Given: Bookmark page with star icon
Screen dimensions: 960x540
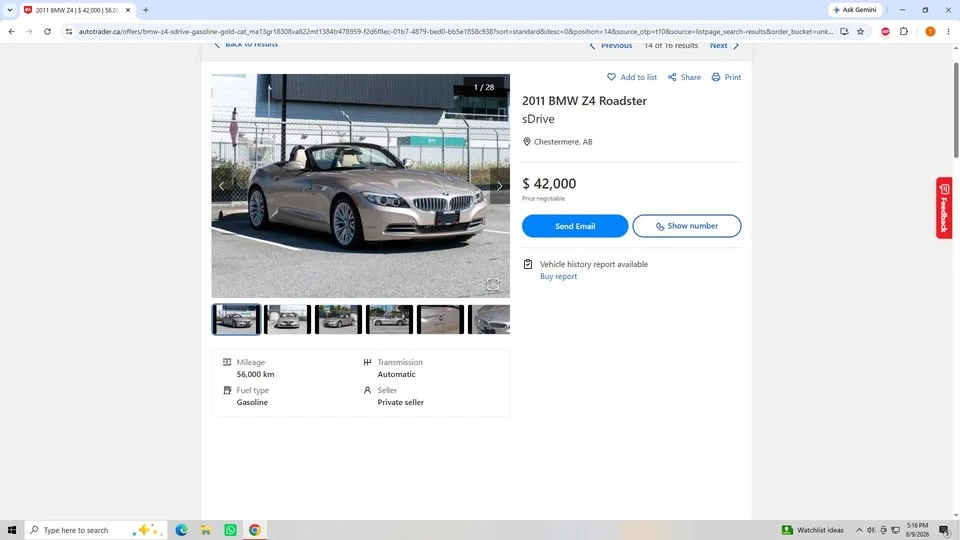Looking at the screenshot, I should point(860,31).
